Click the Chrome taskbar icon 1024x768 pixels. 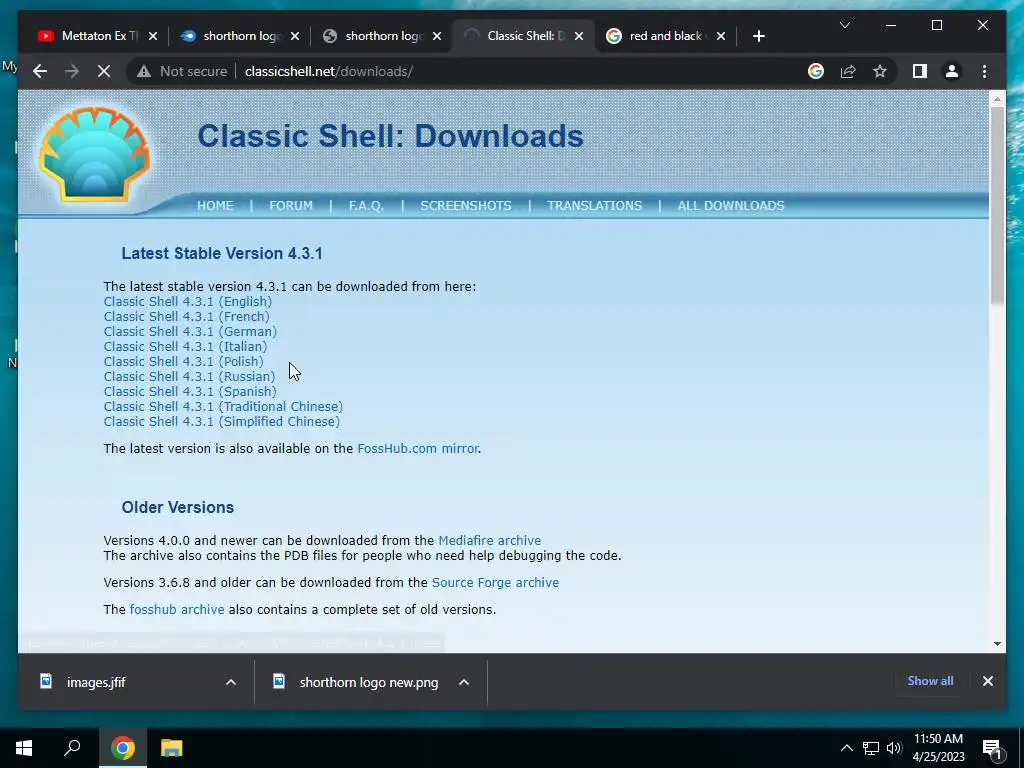(x=122, y=748)
